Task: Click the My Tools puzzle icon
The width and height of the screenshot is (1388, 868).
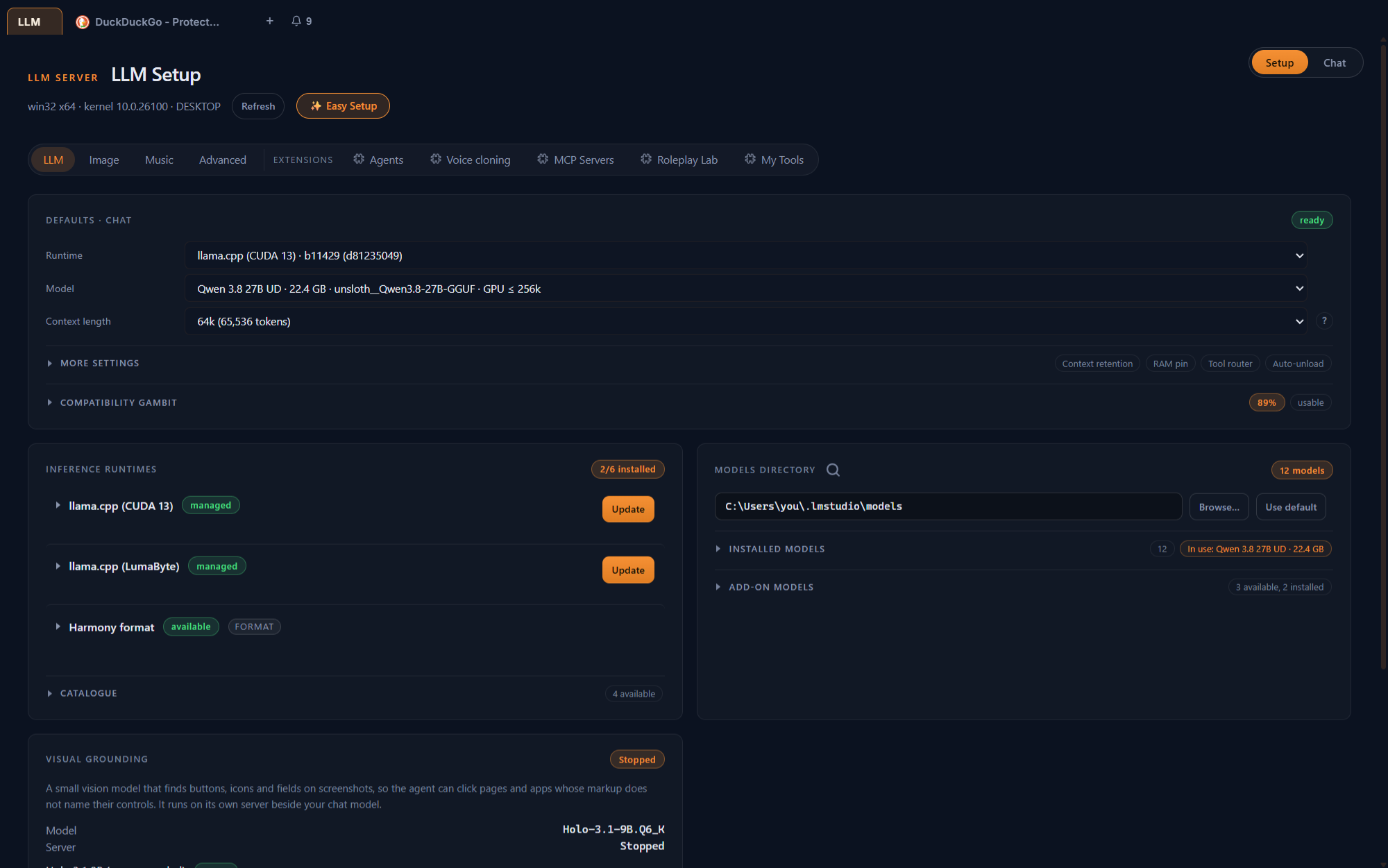Action: pyautogui.click(x=750, y=159)
